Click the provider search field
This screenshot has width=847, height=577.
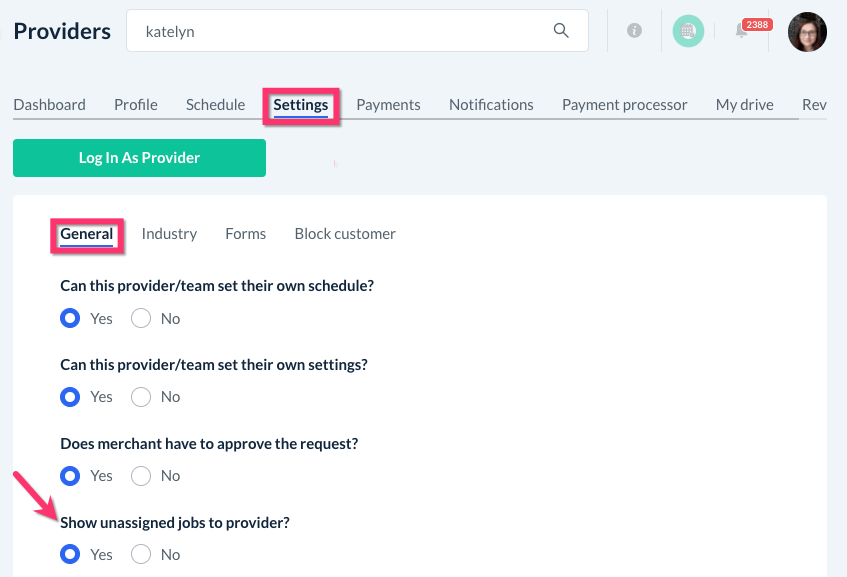tap(340, 31)
